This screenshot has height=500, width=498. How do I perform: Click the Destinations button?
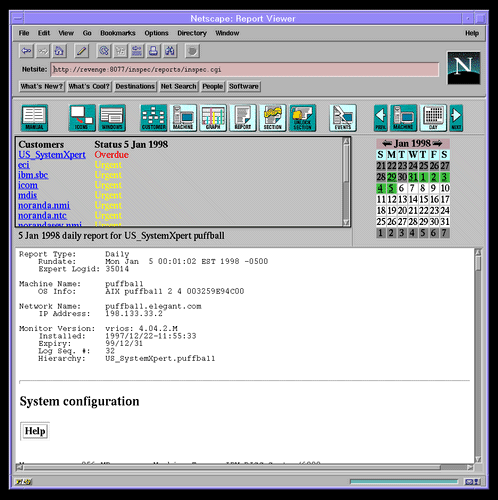[x=135, y=86]
